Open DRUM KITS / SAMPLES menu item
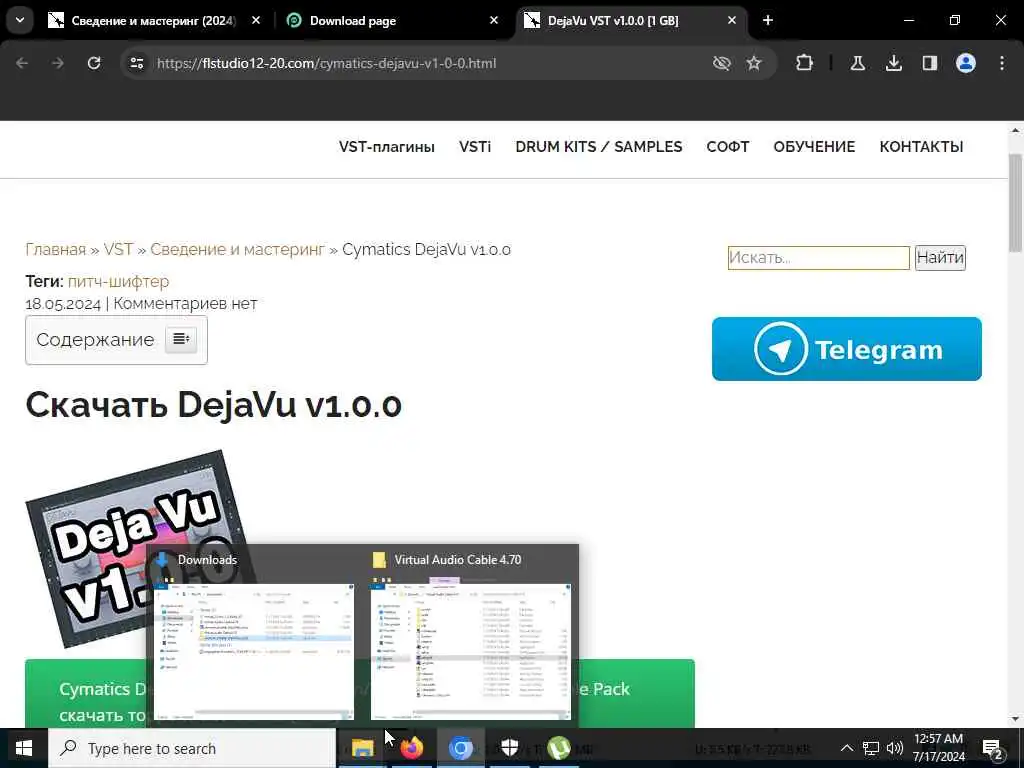The height and width of the screenshot is (768, 1024). 599,147
